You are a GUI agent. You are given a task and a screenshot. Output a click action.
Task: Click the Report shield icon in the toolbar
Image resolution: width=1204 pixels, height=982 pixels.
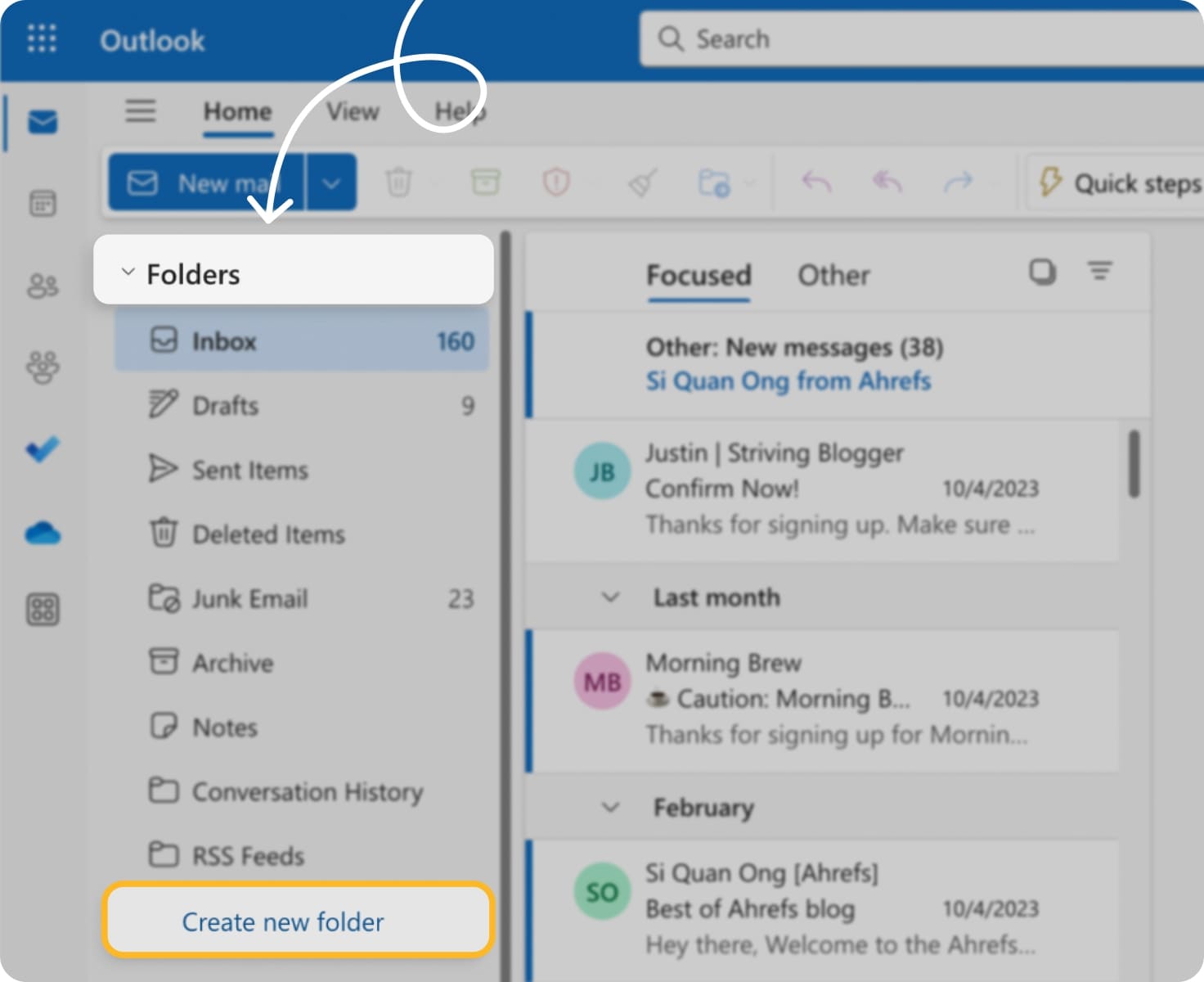click(555, 182)
